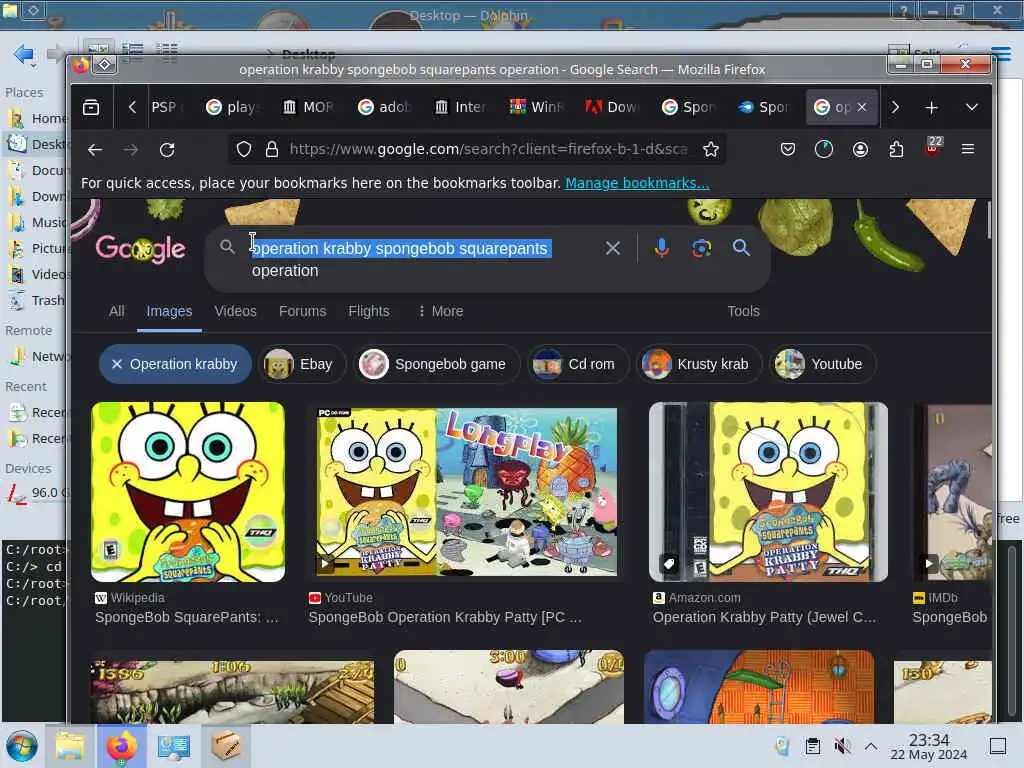The height and width of the screenshot is (768, 1024).
Task: Click the Google logo
Action: (x=140, y=249)
